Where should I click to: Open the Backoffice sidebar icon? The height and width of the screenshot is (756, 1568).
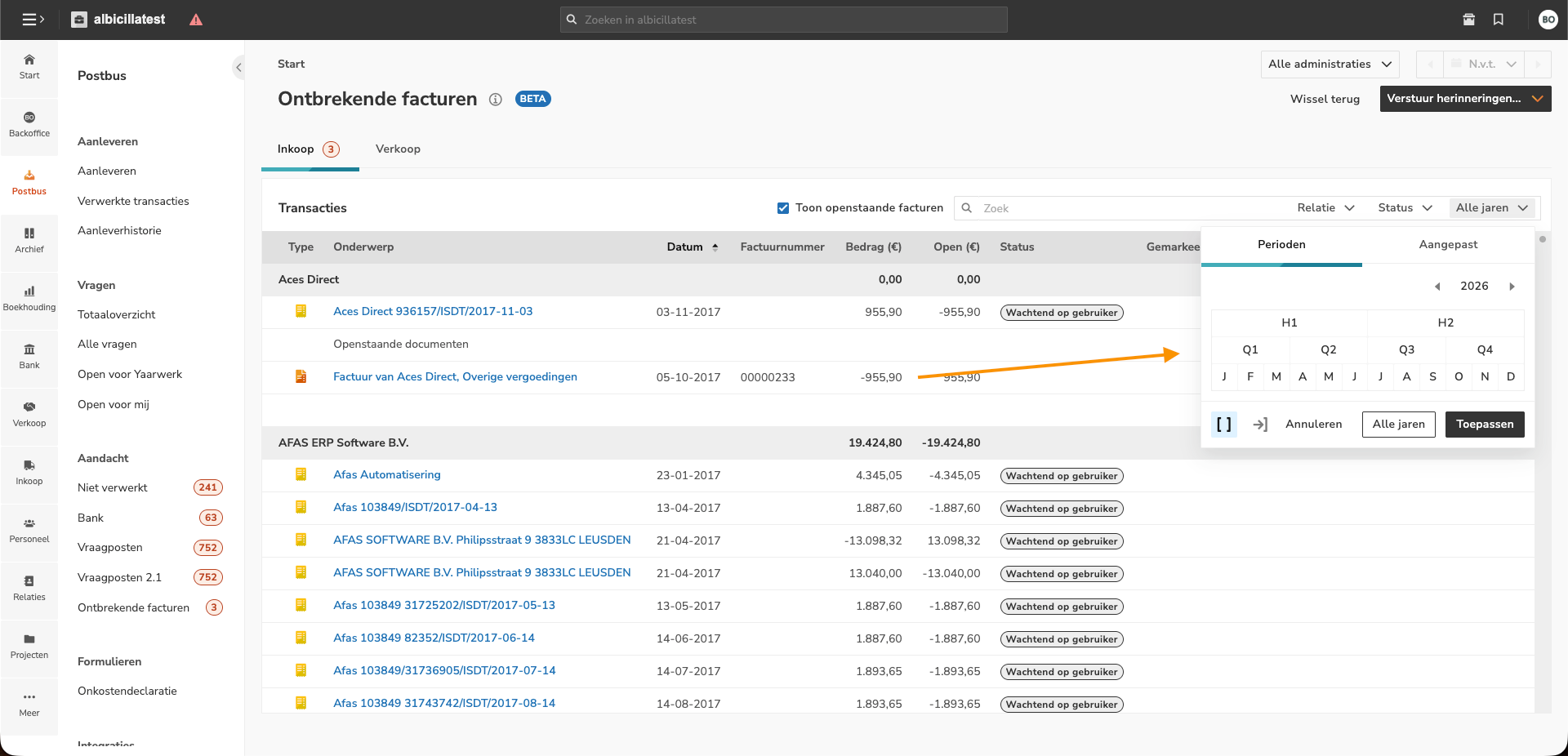(x=29, y=124)
